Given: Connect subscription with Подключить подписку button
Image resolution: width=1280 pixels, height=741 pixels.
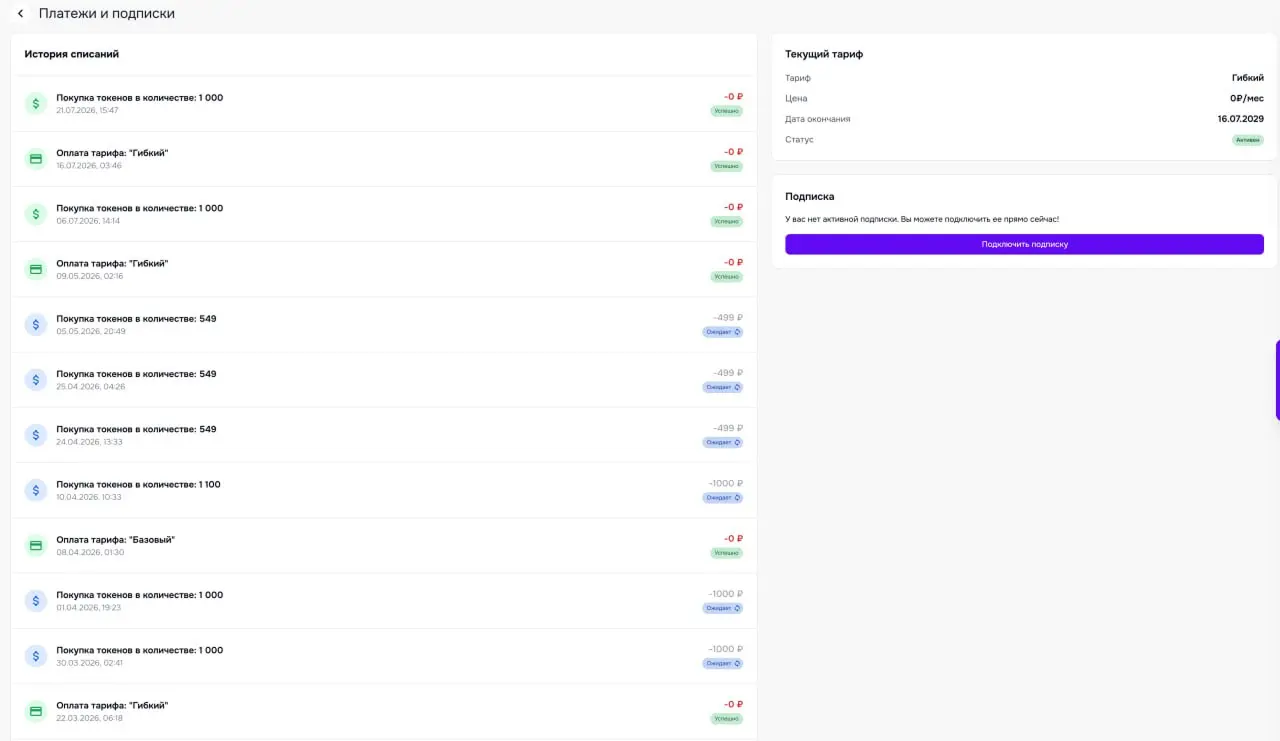Looking at the screenshot, I should click(x=1024, y=244).
